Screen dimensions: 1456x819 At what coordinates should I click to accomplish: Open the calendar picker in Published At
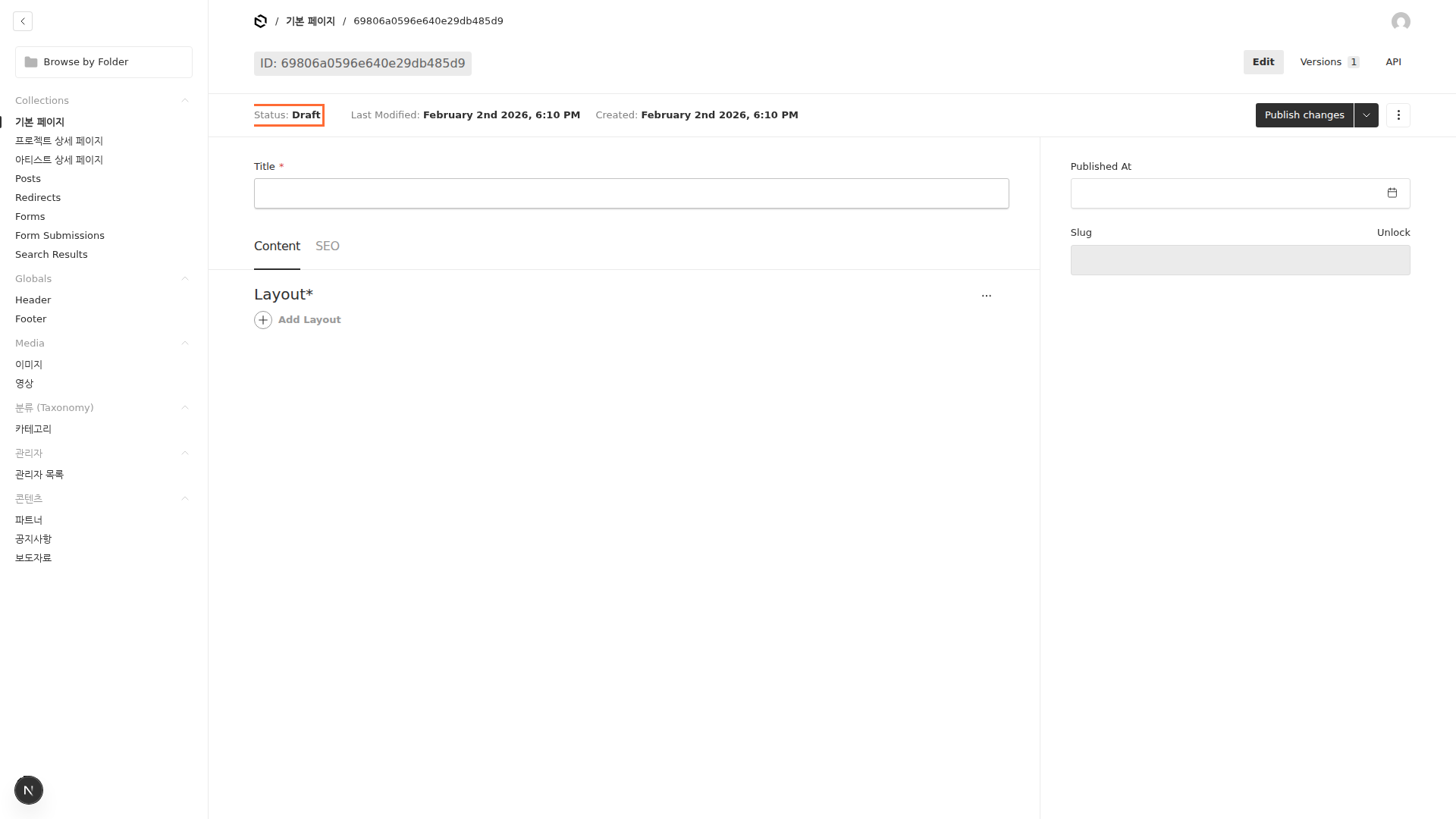click(1392, 193)
